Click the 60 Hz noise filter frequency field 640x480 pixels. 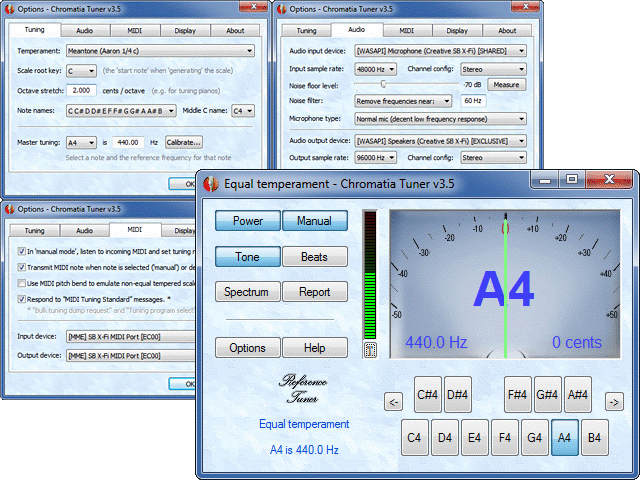473,101
